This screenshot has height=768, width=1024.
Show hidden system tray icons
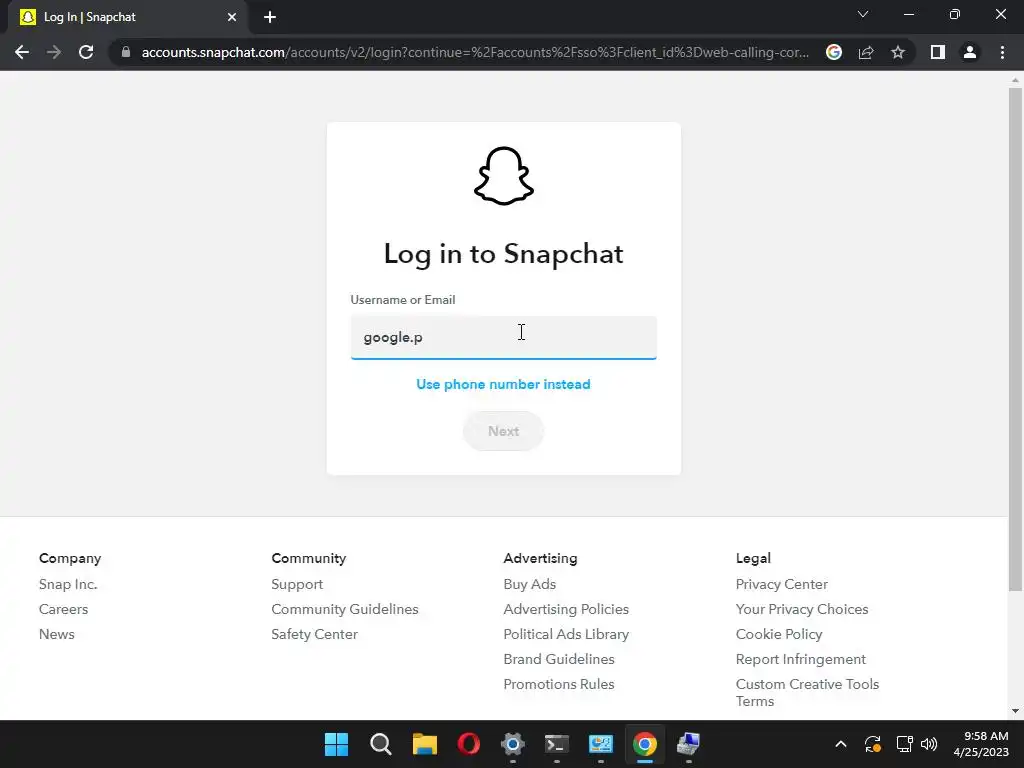[841, 744]
